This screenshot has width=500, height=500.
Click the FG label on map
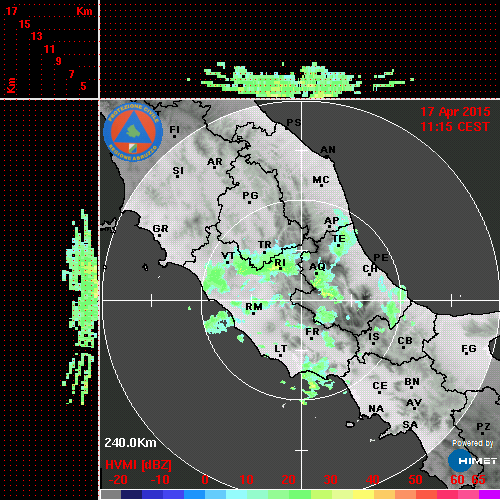click(x=469, y=349)
